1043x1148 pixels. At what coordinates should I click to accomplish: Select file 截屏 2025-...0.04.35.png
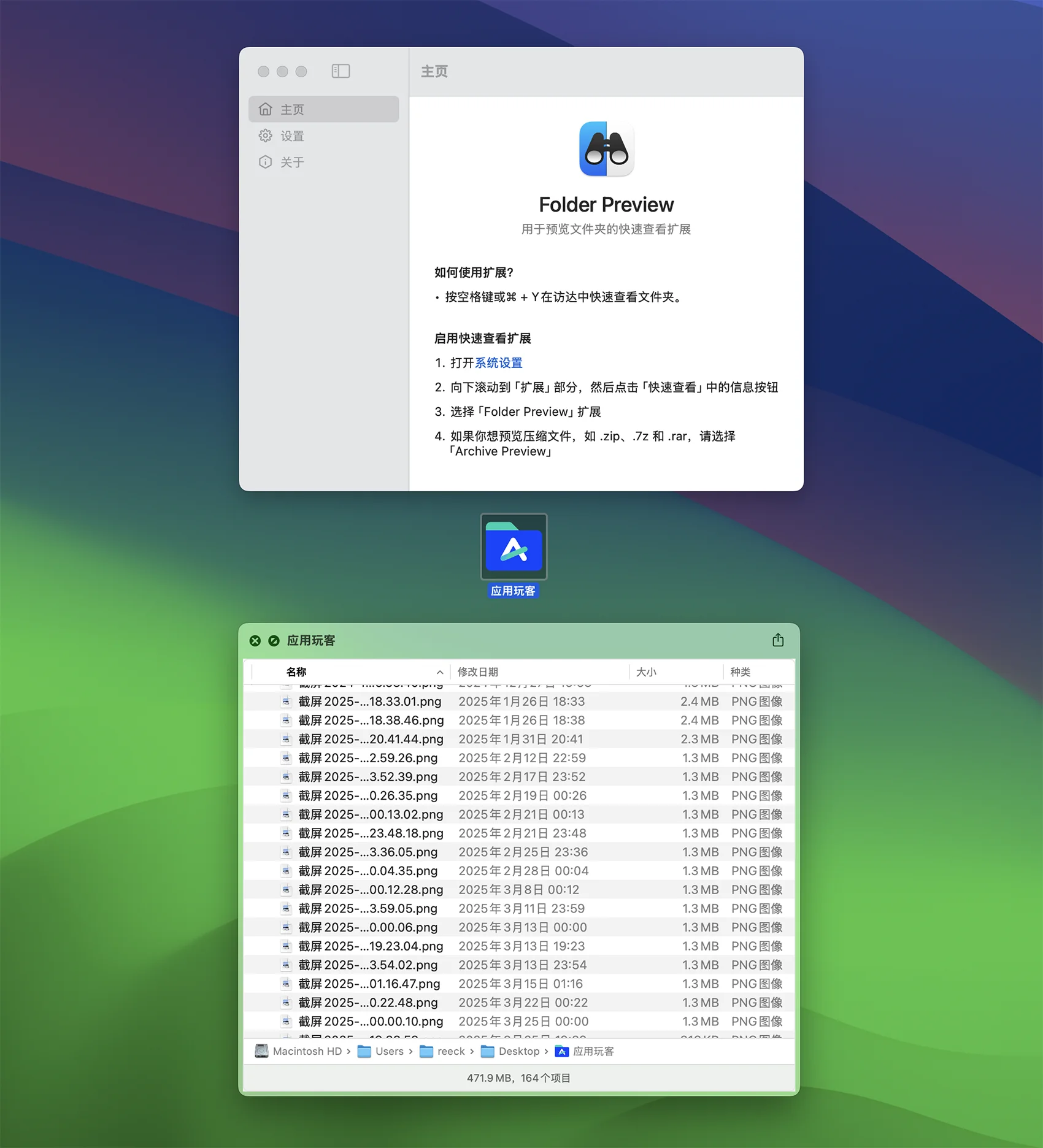point(519,871)
